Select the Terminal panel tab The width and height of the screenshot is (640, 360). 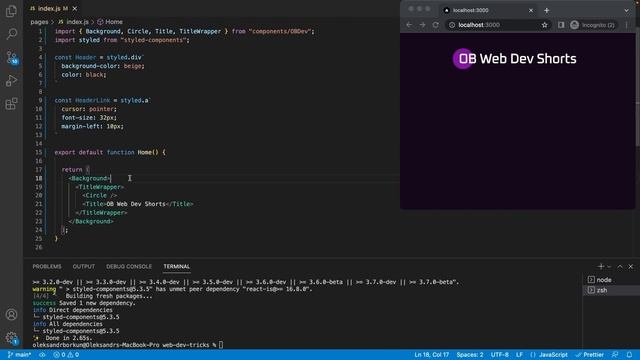177,267
